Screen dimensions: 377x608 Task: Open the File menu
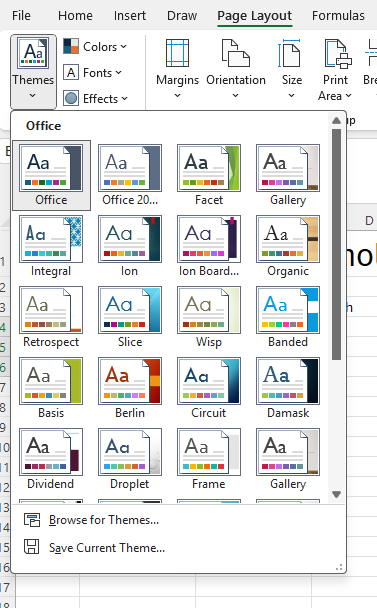pyautogui.click(x=21, y=16)
